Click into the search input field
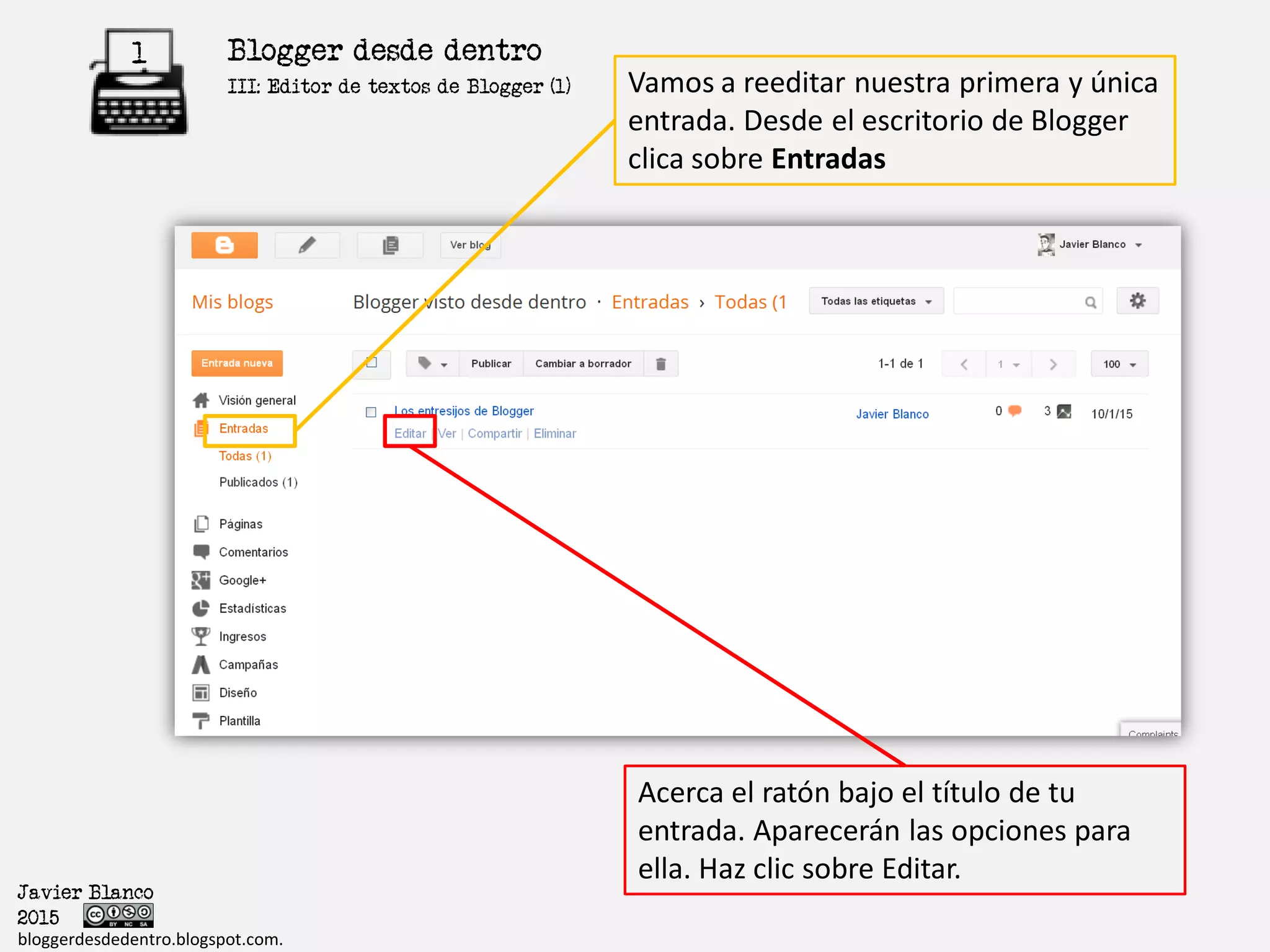 tap(1017, 302)
